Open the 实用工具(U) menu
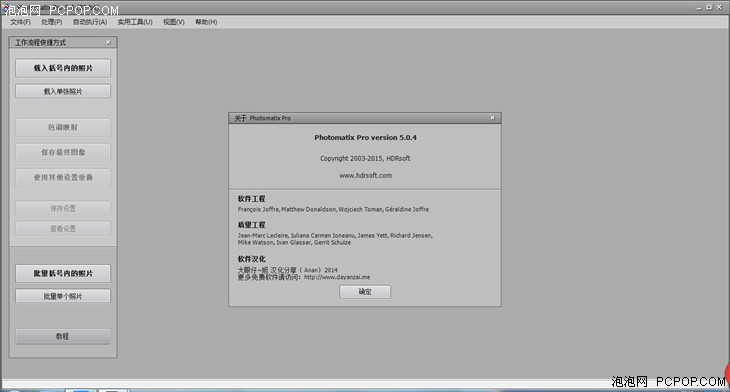Image resolution: width=730 pixels, height=392 pixels. click(x=135, y=22)
